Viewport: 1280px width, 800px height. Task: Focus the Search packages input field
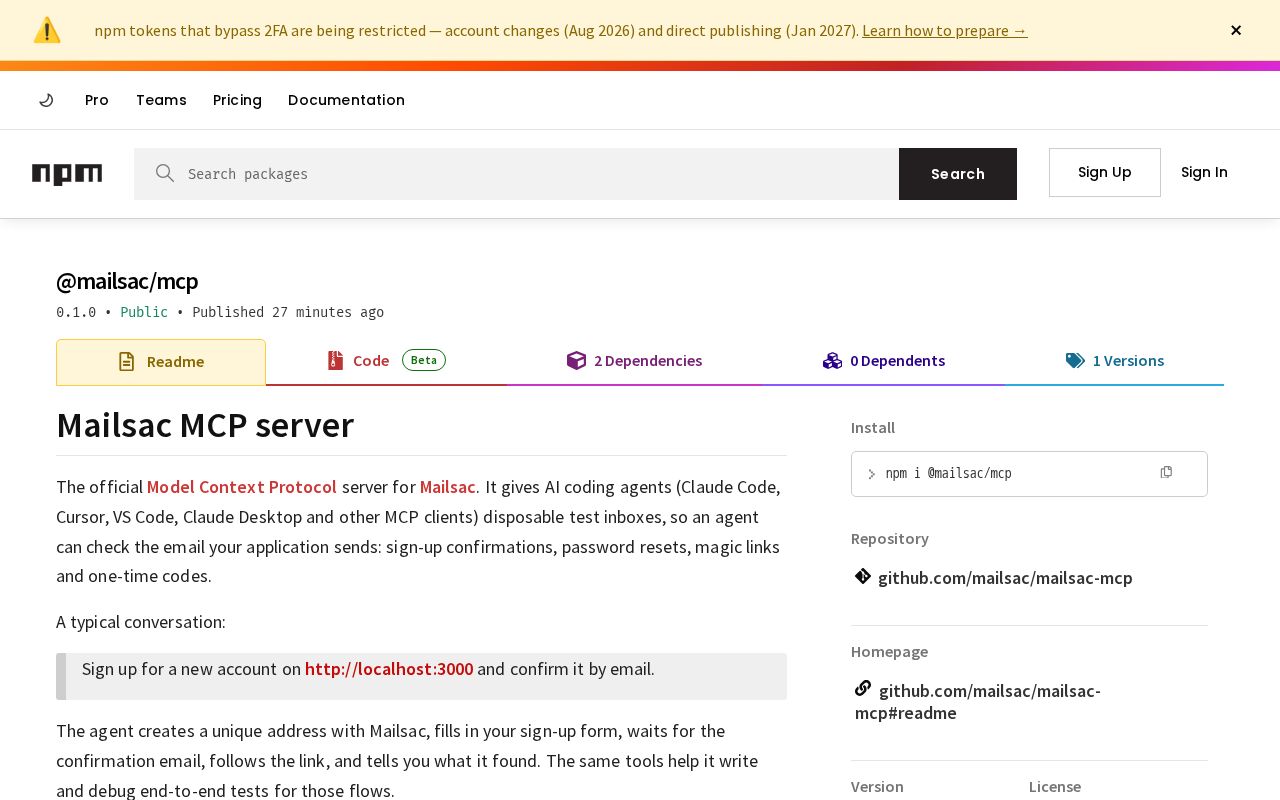[x=516, y=174]
